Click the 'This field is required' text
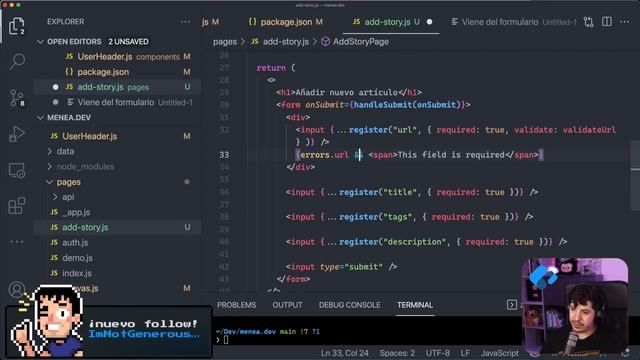 pyautogui.click(x=451, y=155)
